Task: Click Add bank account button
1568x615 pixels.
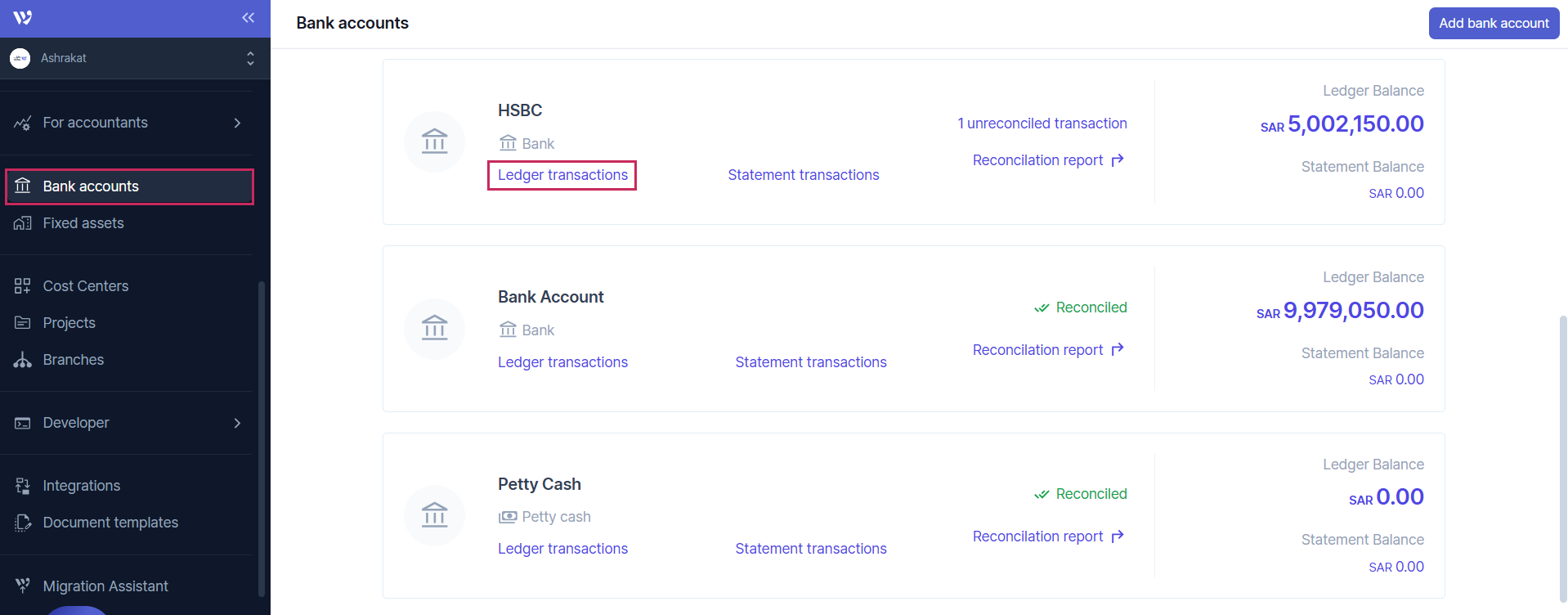Action: pyautogui.click(x=1494, y=23)
